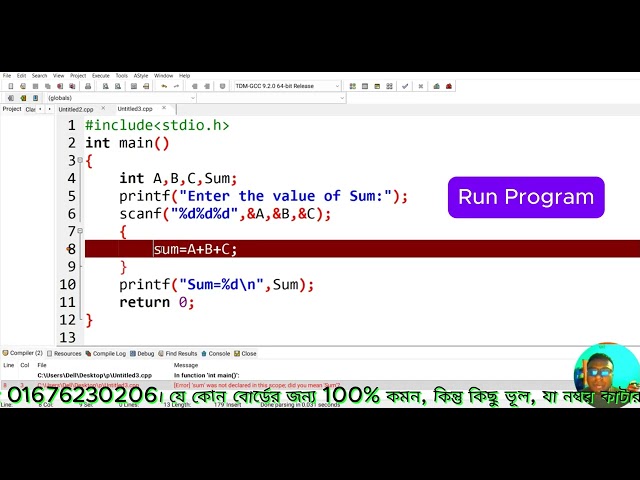
Task: Click the Redo arrow icon
Action: pyautogui.click(x=176, y=86)
